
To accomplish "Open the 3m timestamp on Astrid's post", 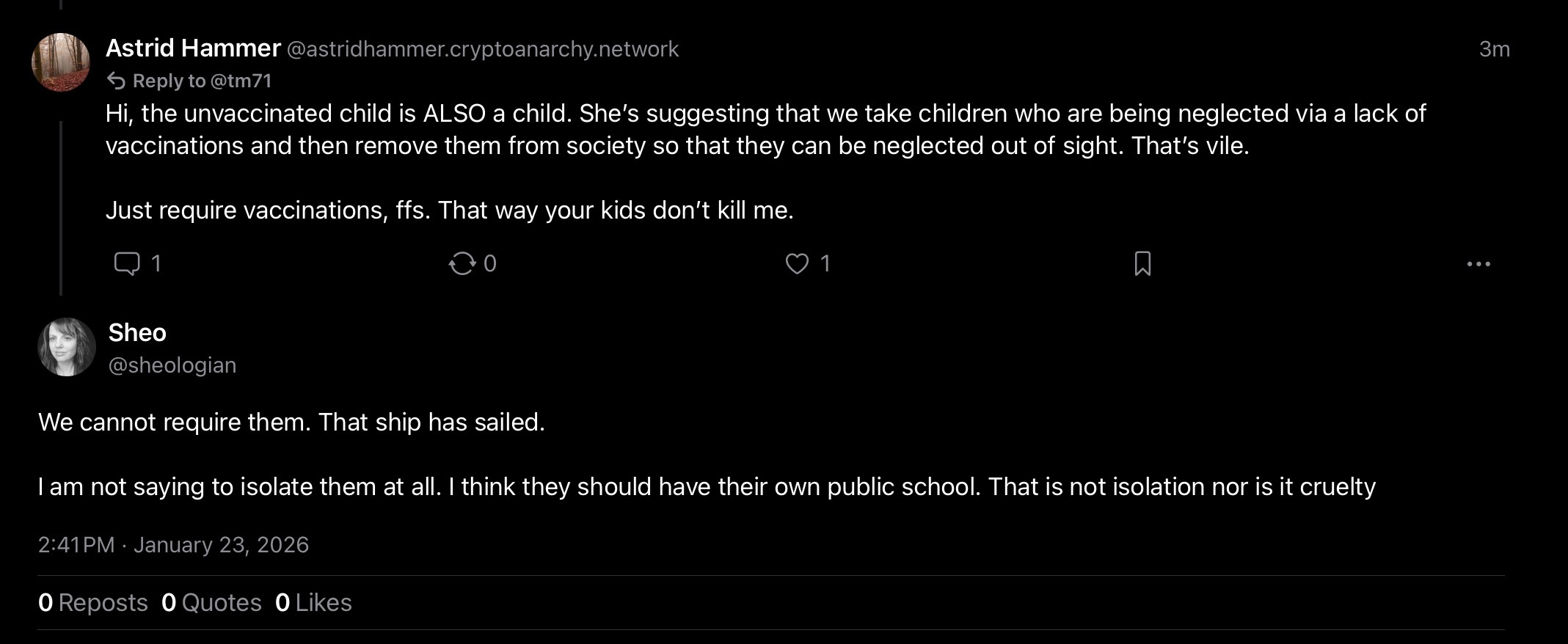I will click(x=1494, y=49).
